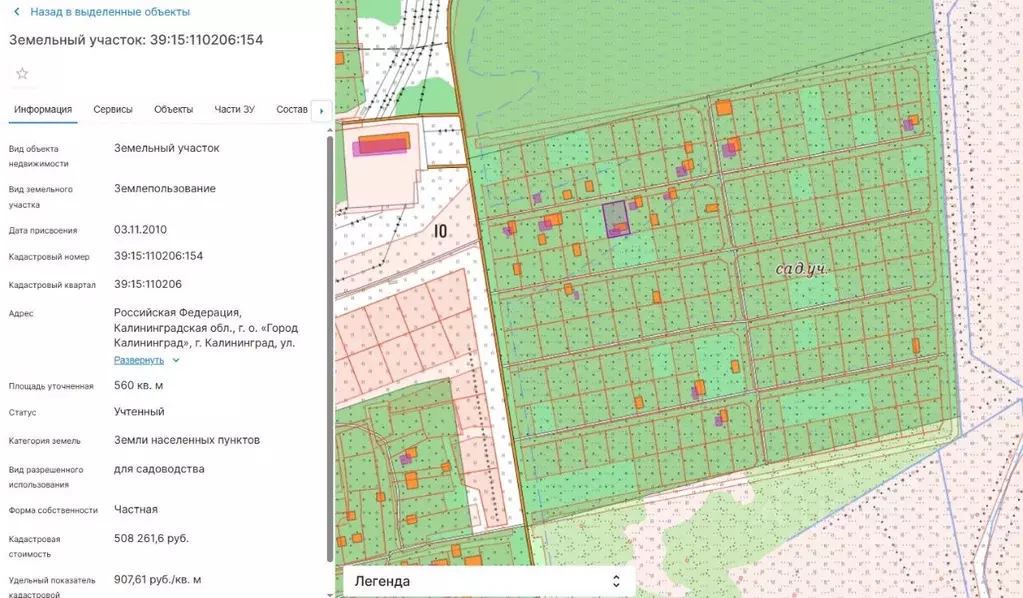
Task: Select the 'Информация' tab
Action: (43, 110)
